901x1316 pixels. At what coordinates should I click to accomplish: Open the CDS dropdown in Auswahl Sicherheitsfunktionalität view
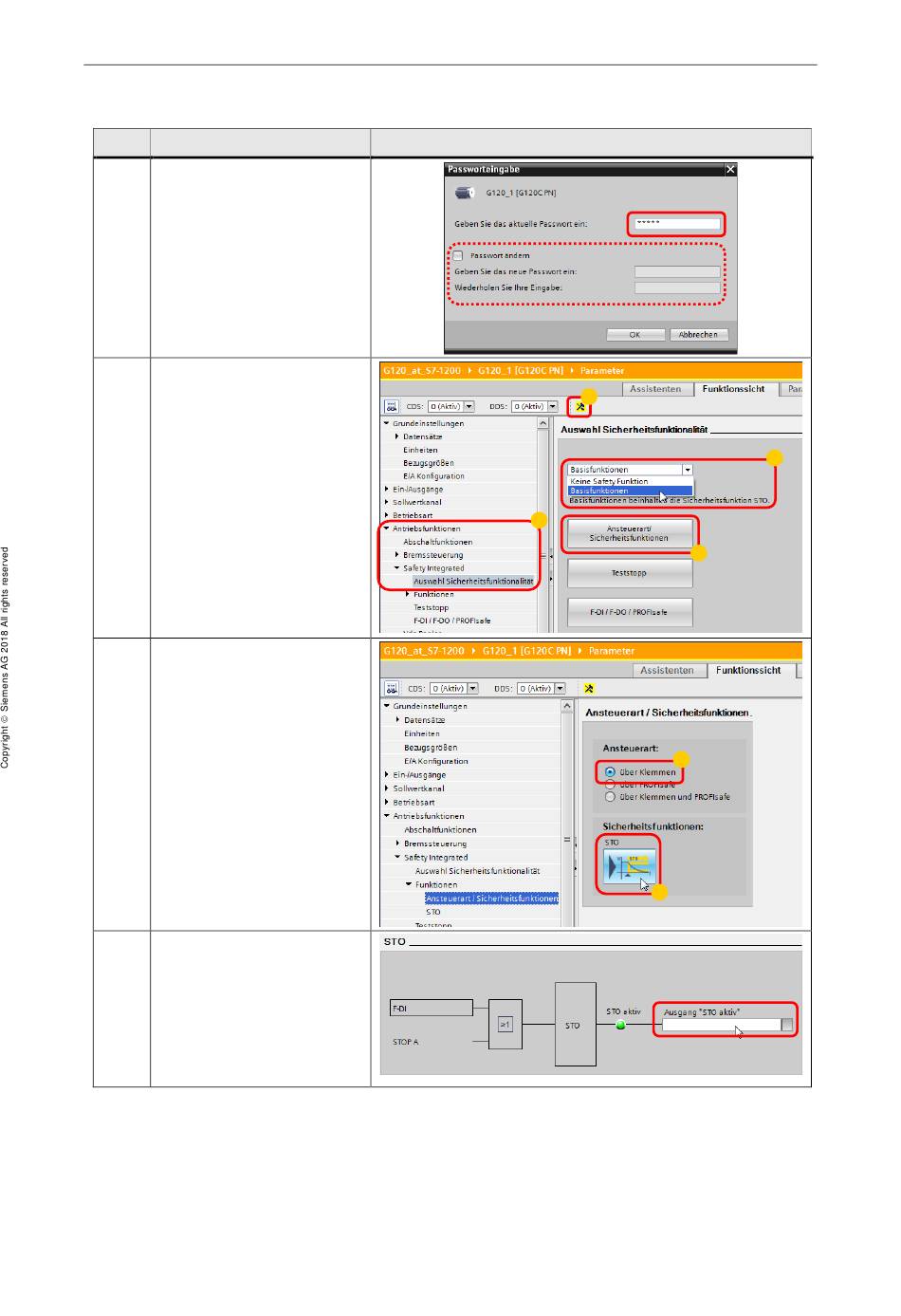(x=469, y=406)
